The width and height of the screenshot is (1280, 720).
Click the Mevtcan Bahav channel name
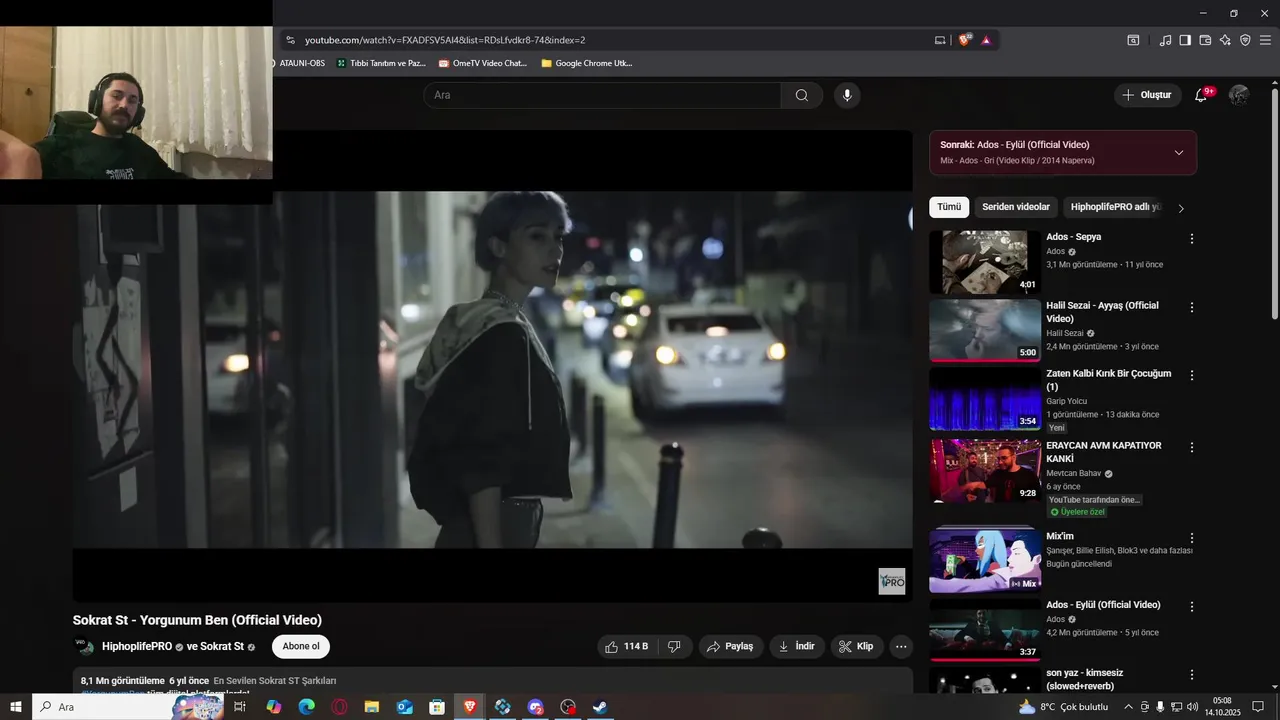click(1073, 473)
